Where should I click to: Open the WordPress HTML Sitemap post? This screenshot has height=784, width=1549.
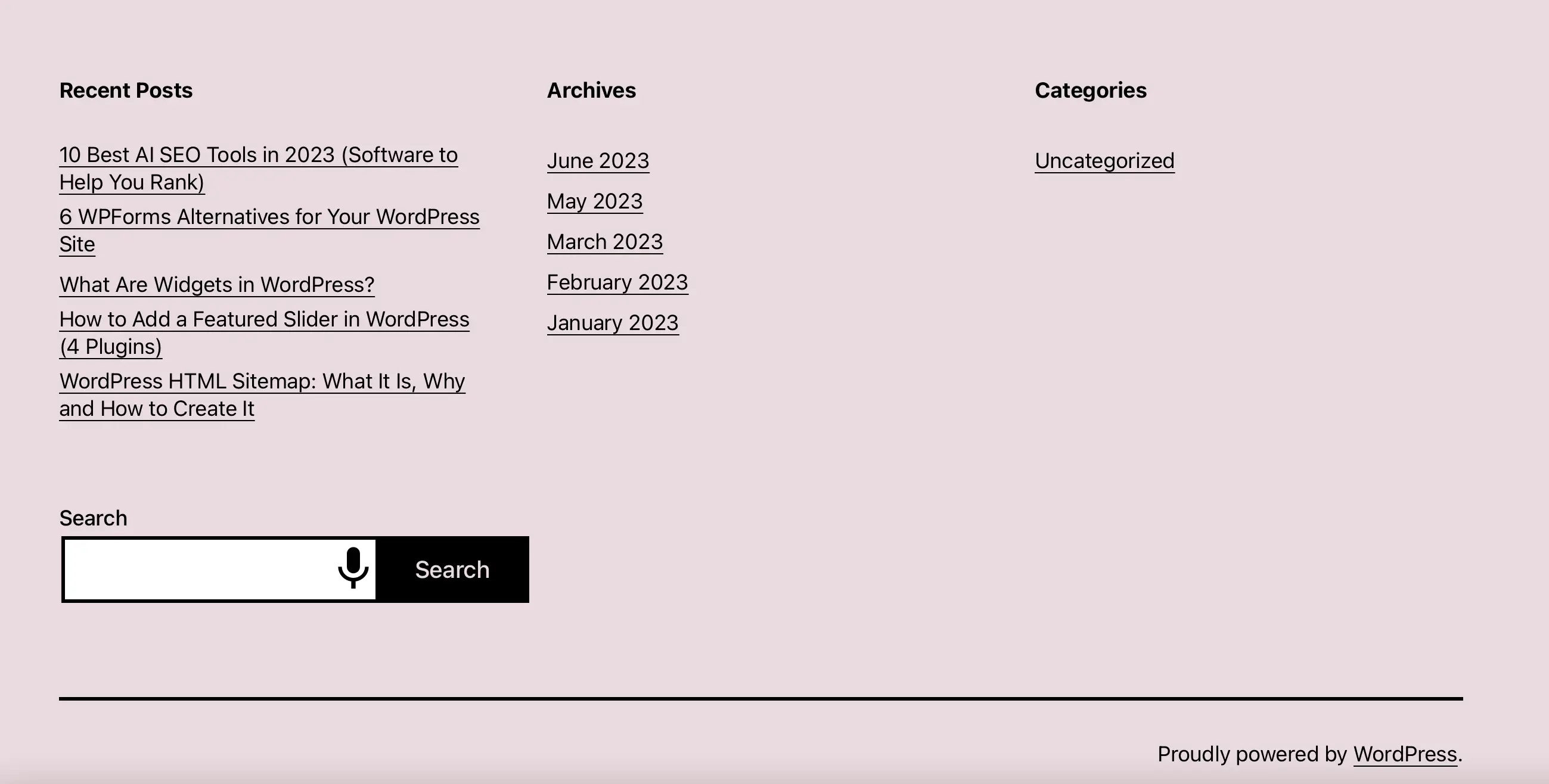262,394
